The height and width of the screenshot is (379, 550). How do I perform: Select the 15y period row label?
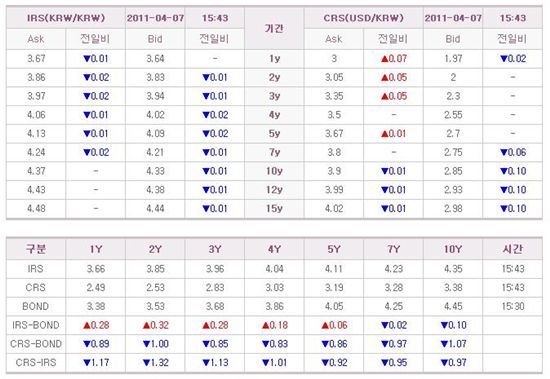click(274, 208)
